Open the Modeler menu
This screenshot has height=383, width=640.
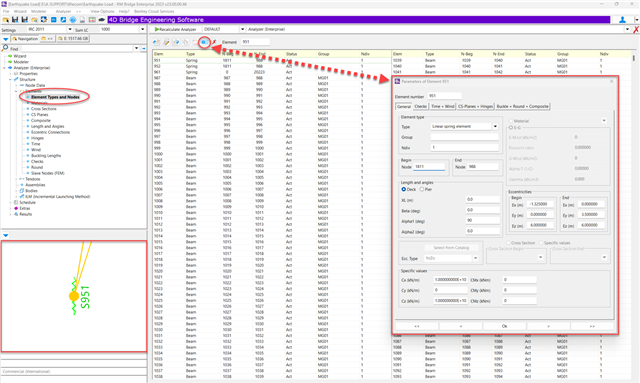39,11
